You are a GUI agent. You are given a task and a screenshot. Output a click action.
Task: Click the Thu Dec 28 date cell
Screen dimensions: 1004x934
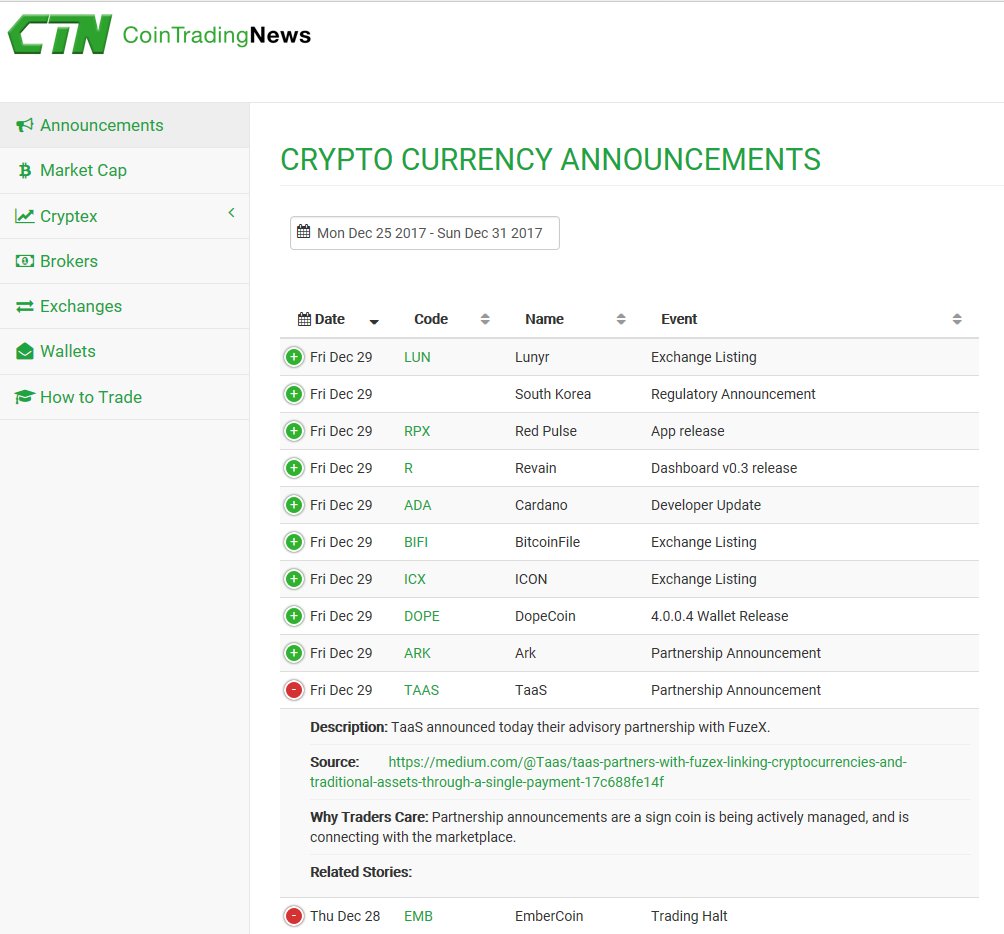coord(344,916)
